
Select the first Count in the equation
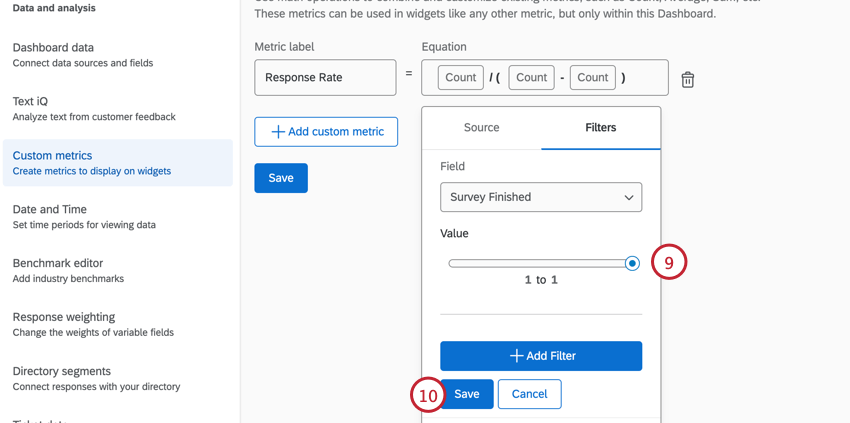click(x=461, y=78)
